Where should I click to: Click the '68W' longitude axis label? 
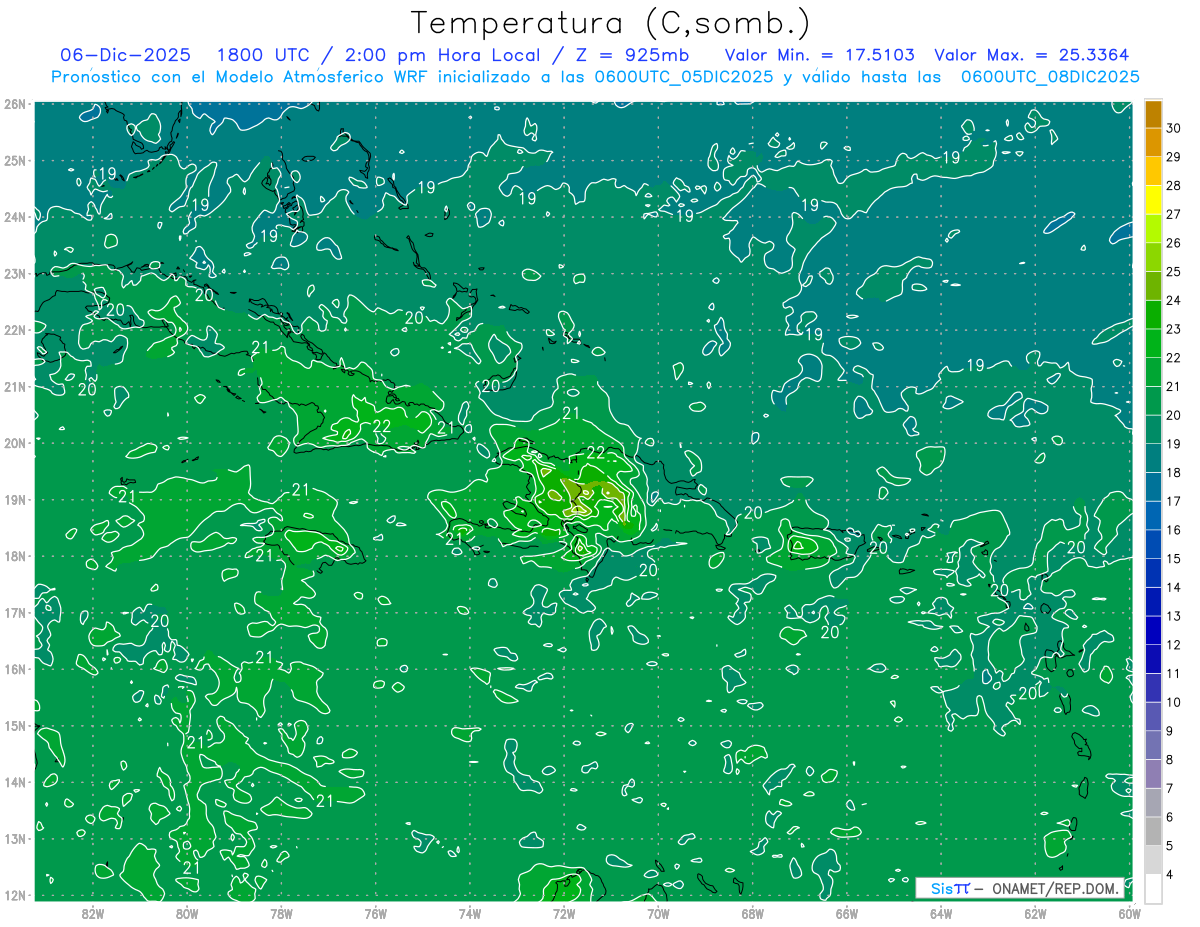(x=752, y=913)
